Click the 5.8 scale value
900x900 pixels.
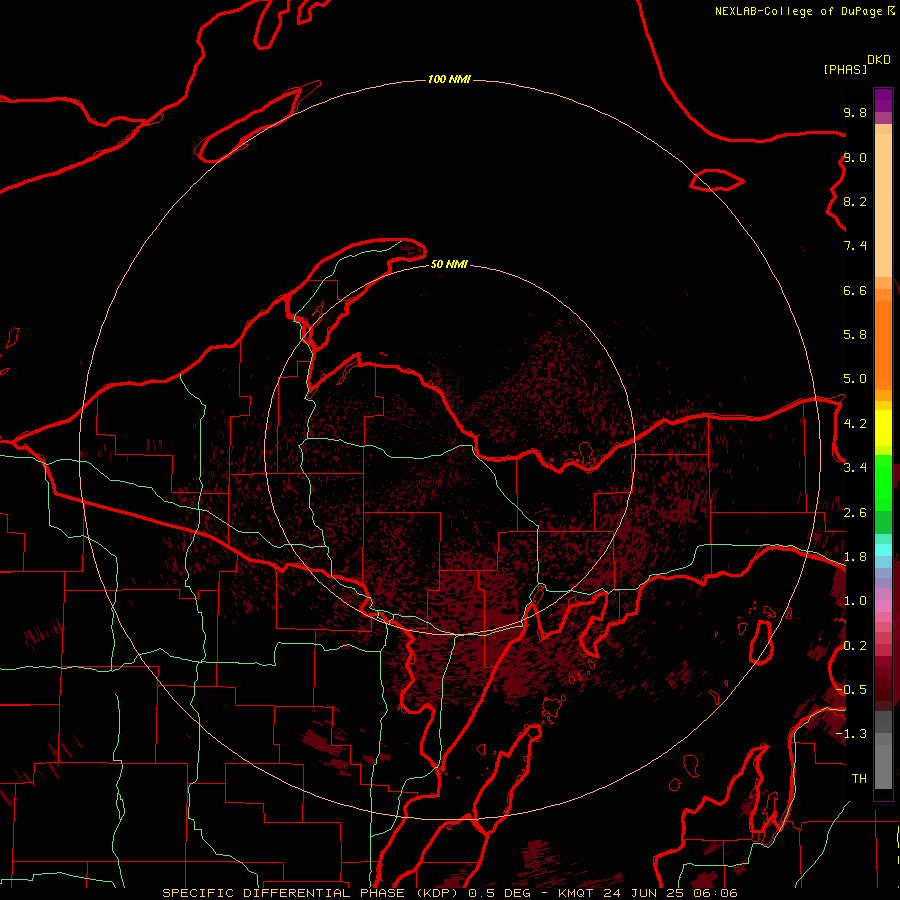[855, 335]
